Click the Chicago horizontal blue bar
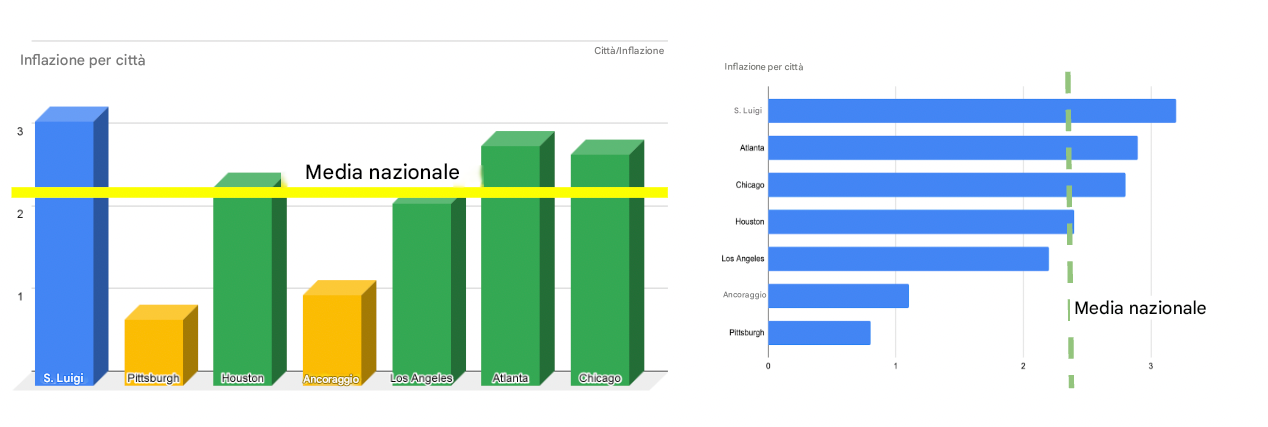This screenshot has width=1268, height=427. coord(945,185)
